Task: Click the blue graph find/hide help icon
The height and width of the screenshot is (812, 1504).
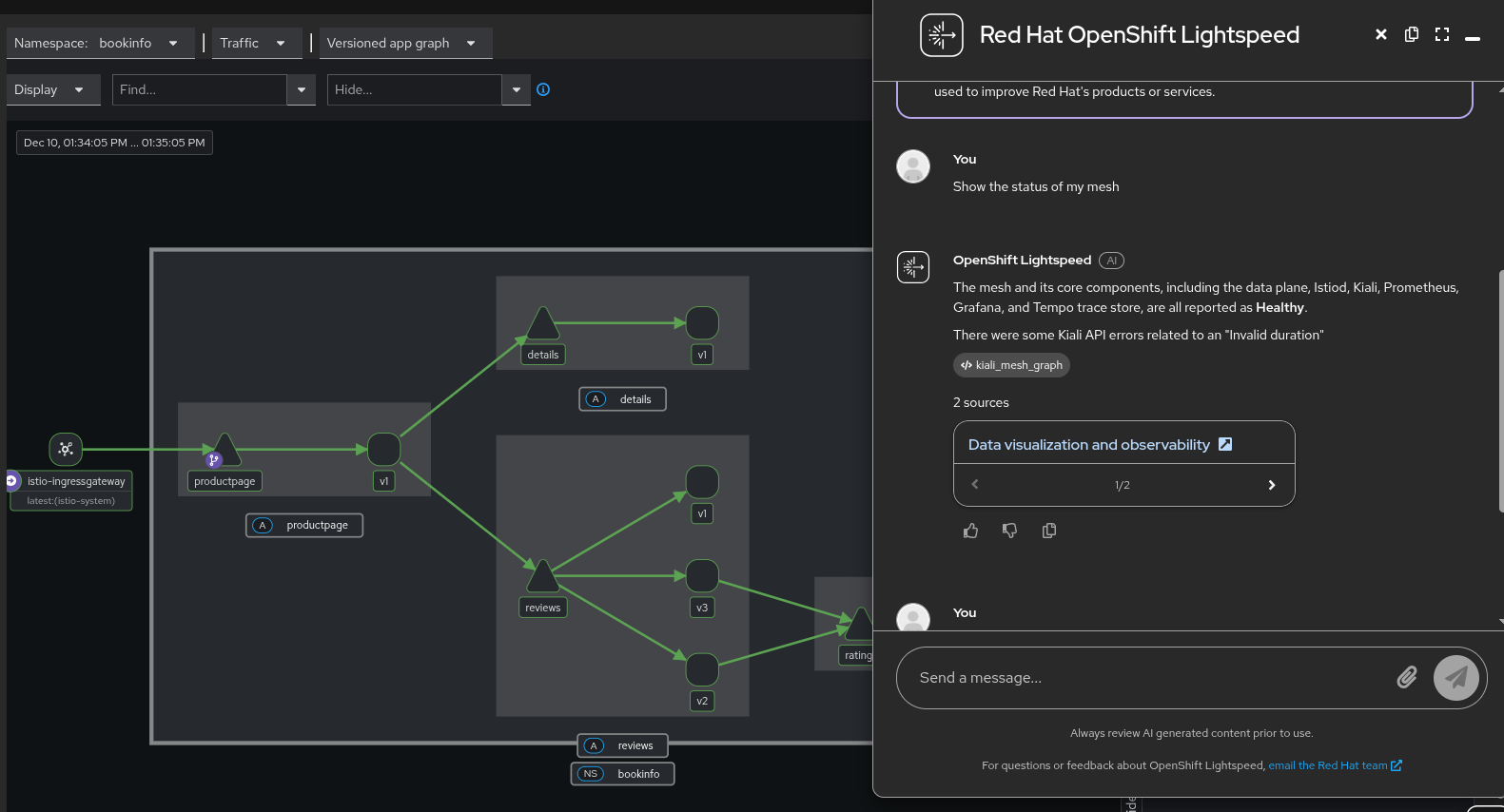Action: (x=543, y=89)
